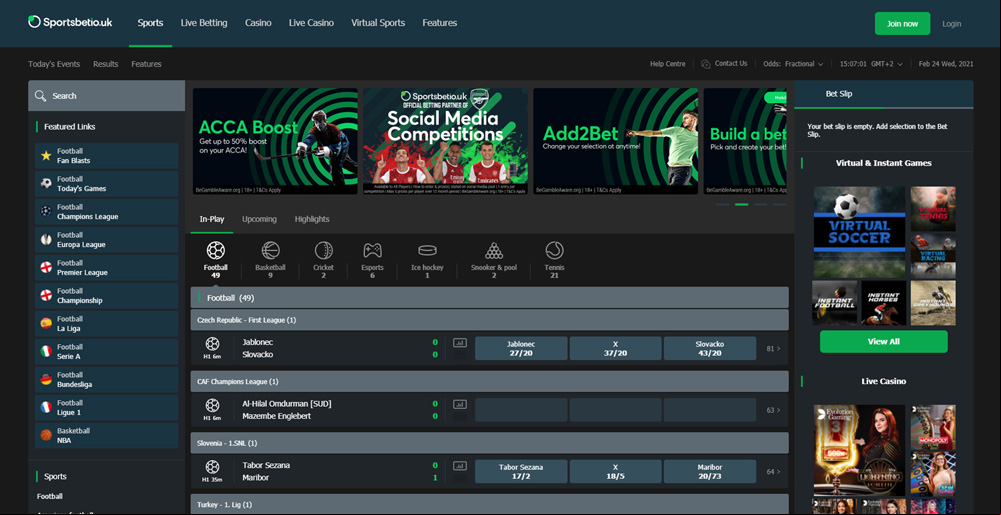The width and height of the screenshot is (1001, 515).
Task: Open the Social Media Competitions banner
Action: click(x=446, y=141)
